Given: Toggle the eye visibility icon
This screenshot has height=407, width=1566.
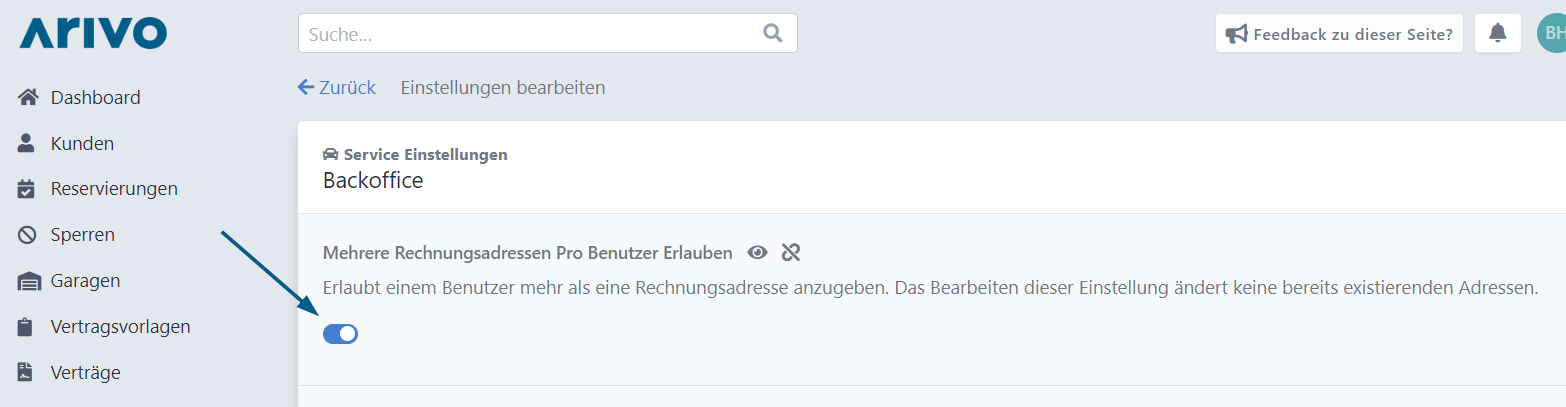Looking at the screenshot, I should coord(758,252).
